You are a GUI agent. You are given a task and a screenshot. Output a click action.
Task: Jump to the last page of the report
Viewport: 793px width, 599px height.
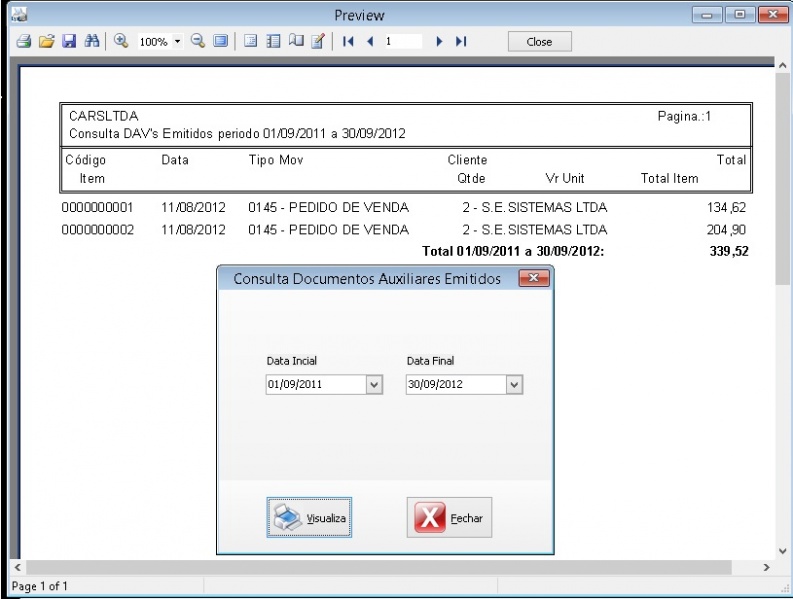click(461, 42)
